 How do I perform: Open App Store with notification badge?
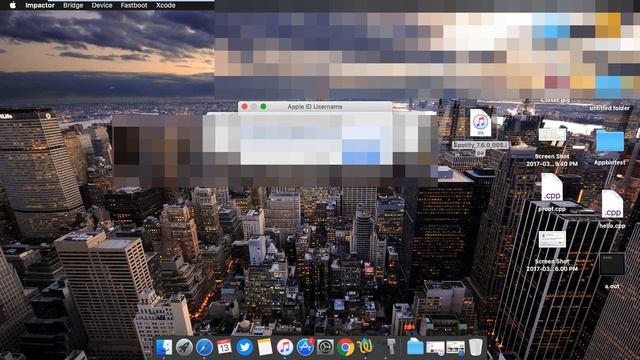coord(305,347)
